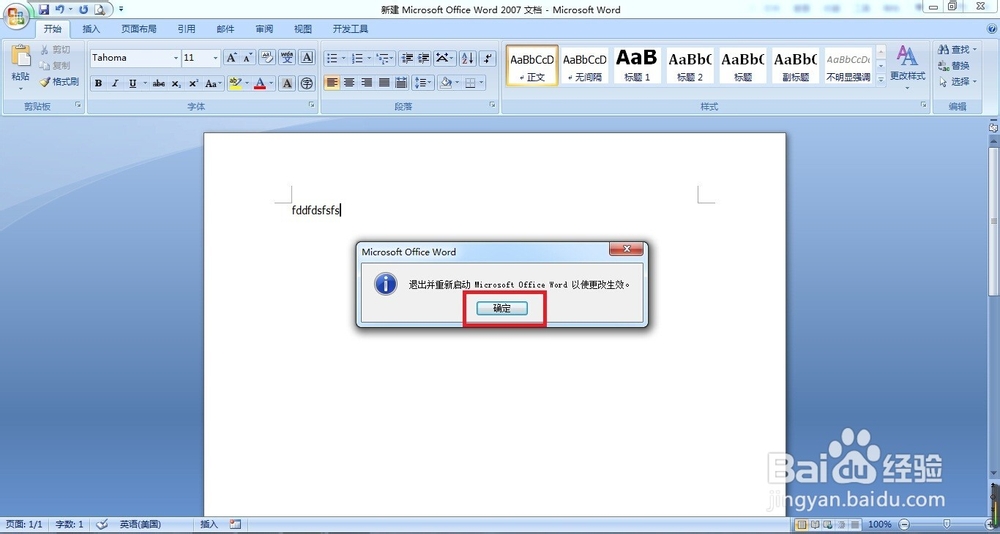Align text to the right
Screen dimensions: 1000x534
pos(367,83)
